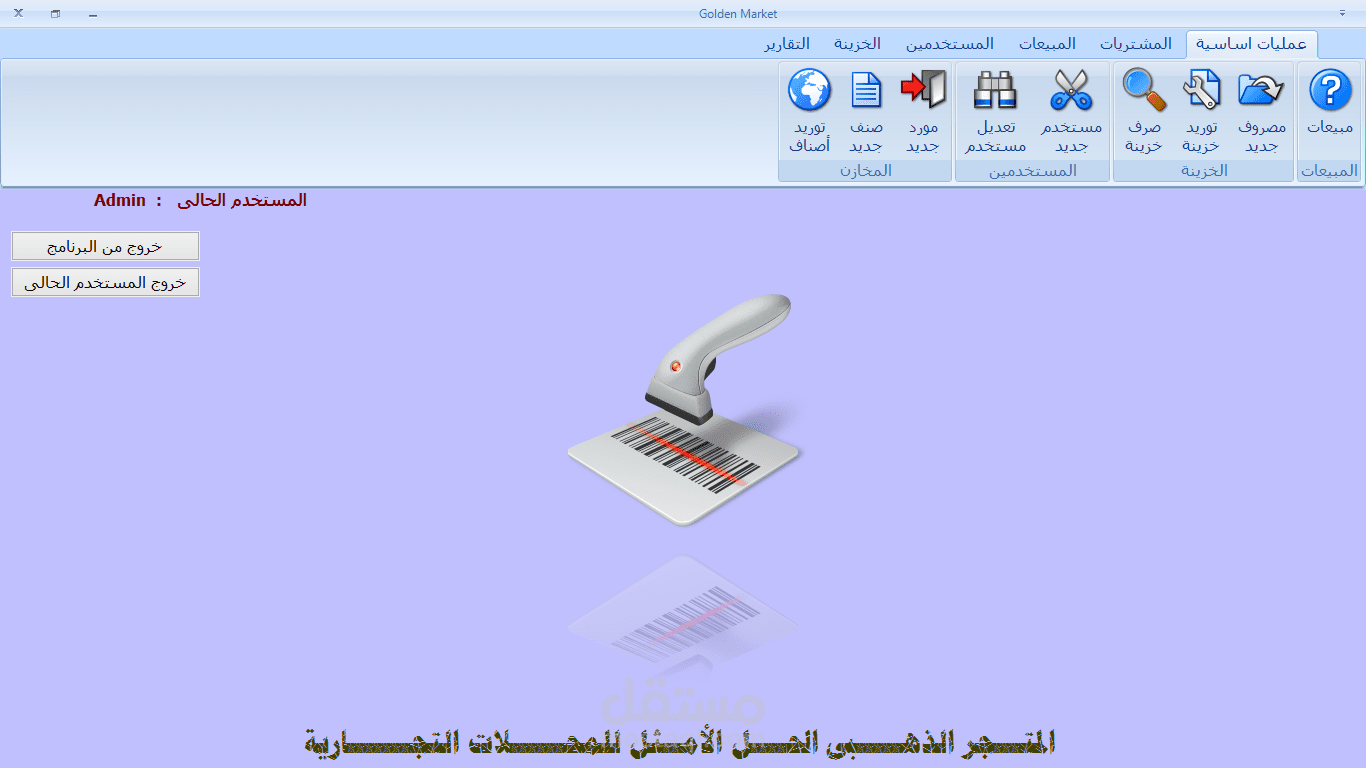Minimize the Golden Market window
The image size is (1366, 768).
[x=93, y=14]
